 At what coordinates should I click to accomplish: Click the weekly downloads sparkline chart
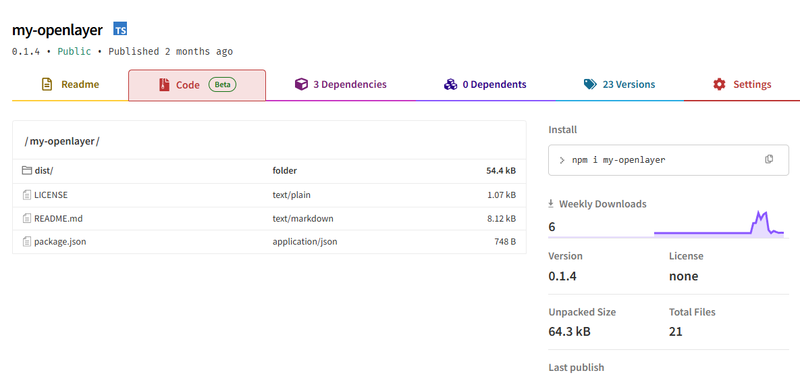[719, 224]
